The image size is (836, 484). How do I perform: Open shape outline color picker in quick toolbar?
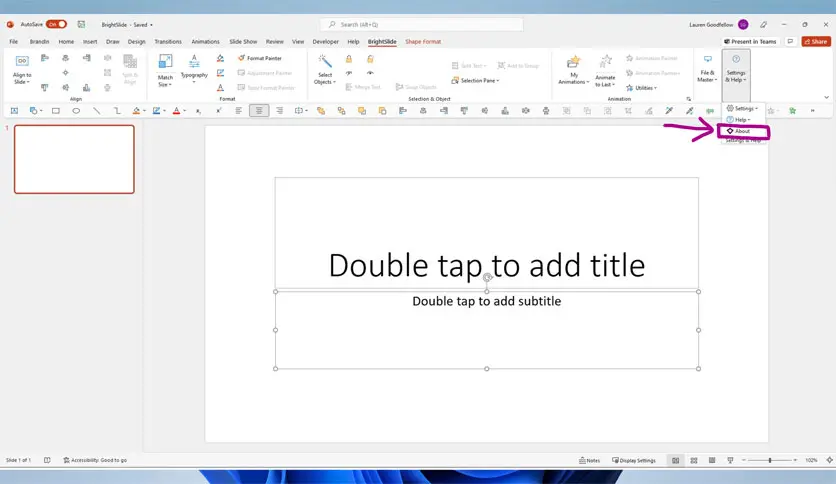point(158,111)
